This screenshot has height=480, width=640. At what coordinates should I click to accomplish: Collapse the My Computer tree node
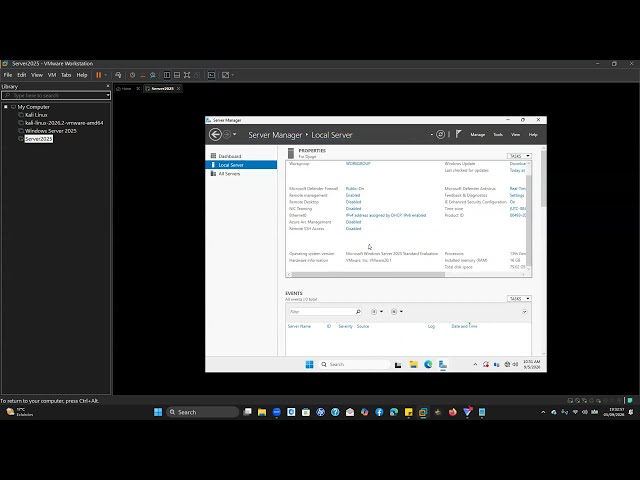click(6, 107)
